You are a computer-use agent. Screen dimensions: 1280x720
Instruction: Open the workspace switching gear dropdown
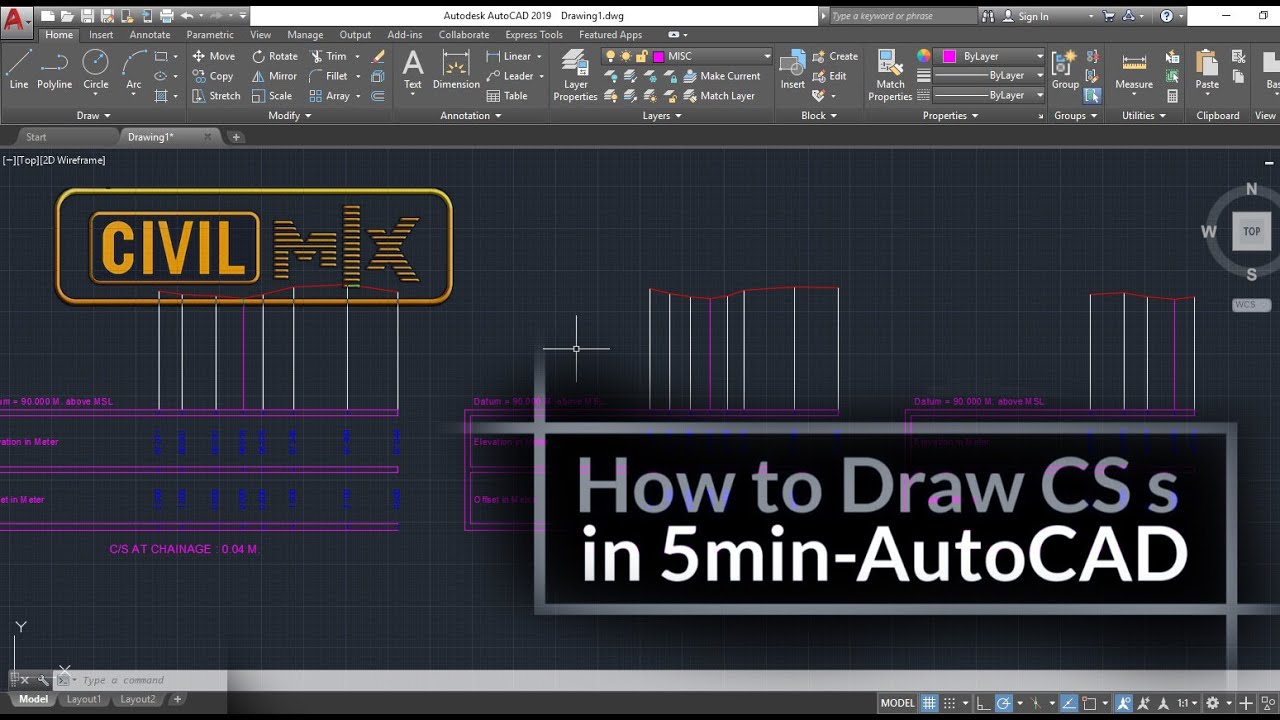(x=1217, y=703)
